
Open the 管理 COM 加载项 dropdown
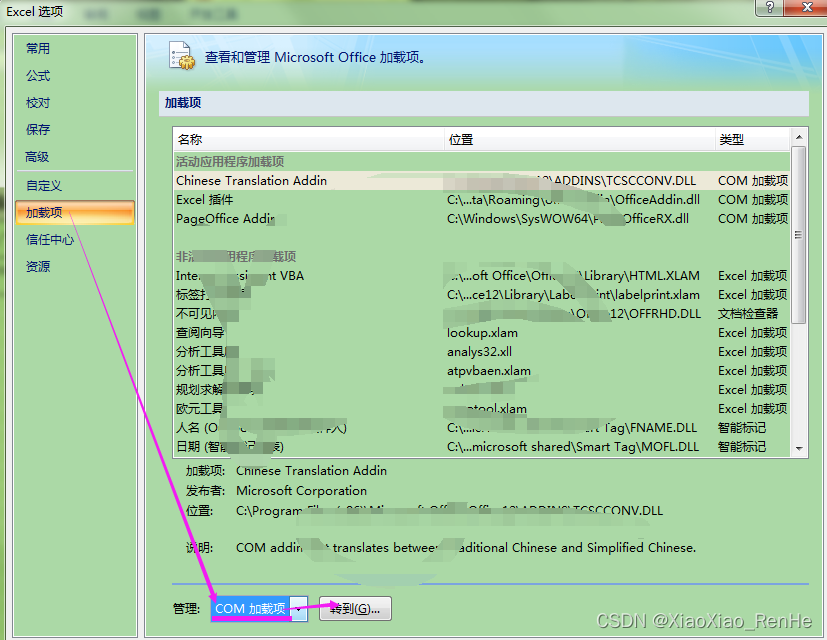pos(296,608)
